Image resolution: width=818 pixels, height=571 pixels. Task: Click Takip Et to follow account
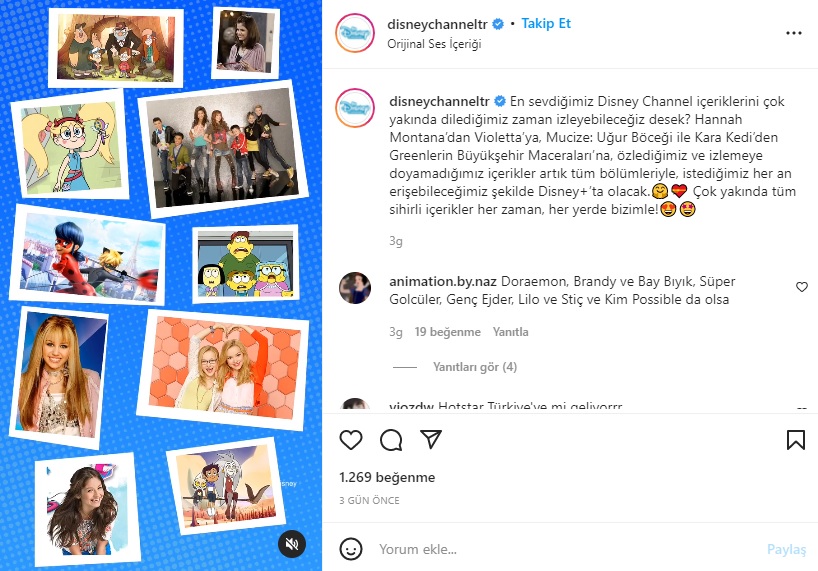tap(546, 23)
